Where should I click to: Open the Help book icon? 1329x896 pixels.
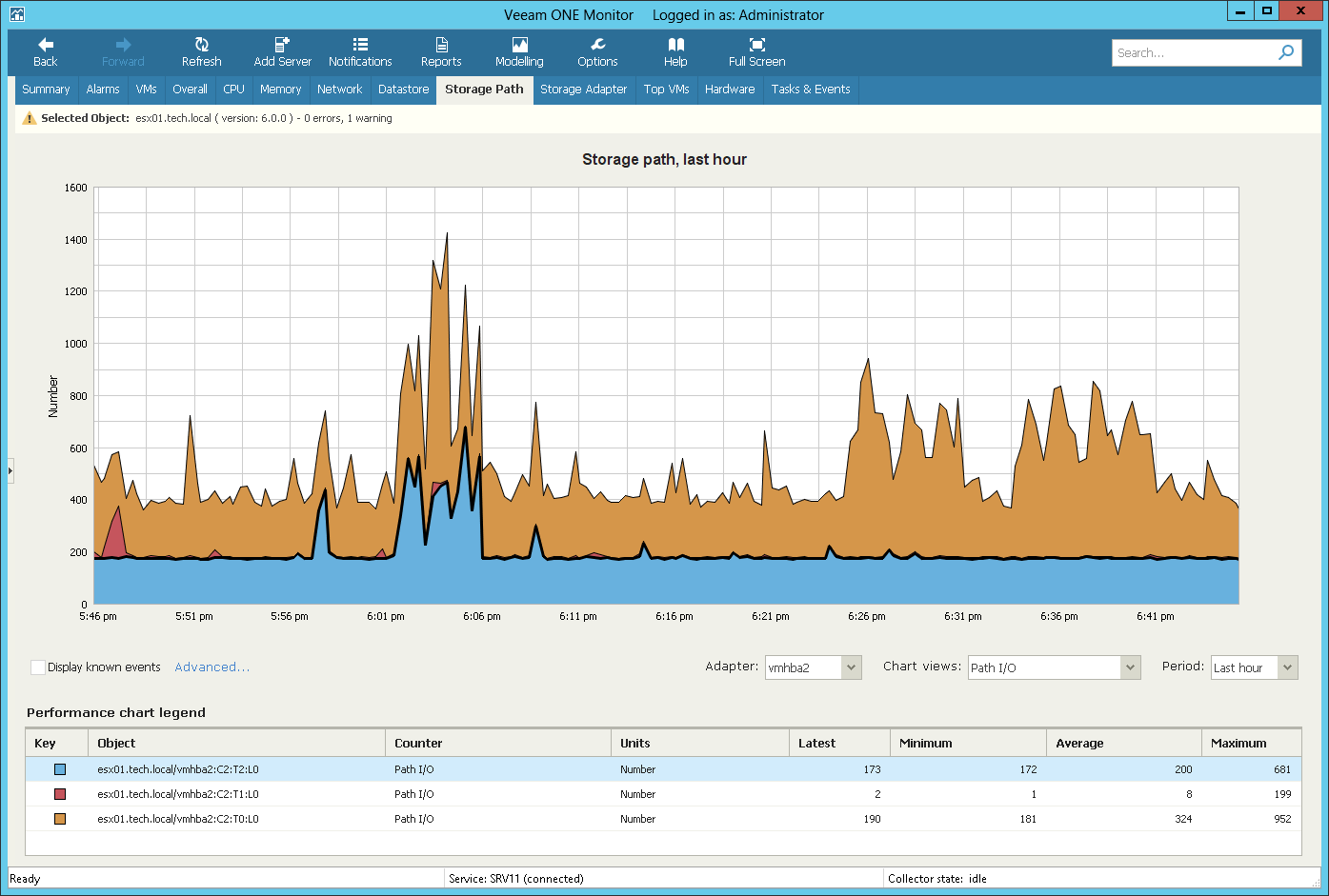[x=675, y=45]
